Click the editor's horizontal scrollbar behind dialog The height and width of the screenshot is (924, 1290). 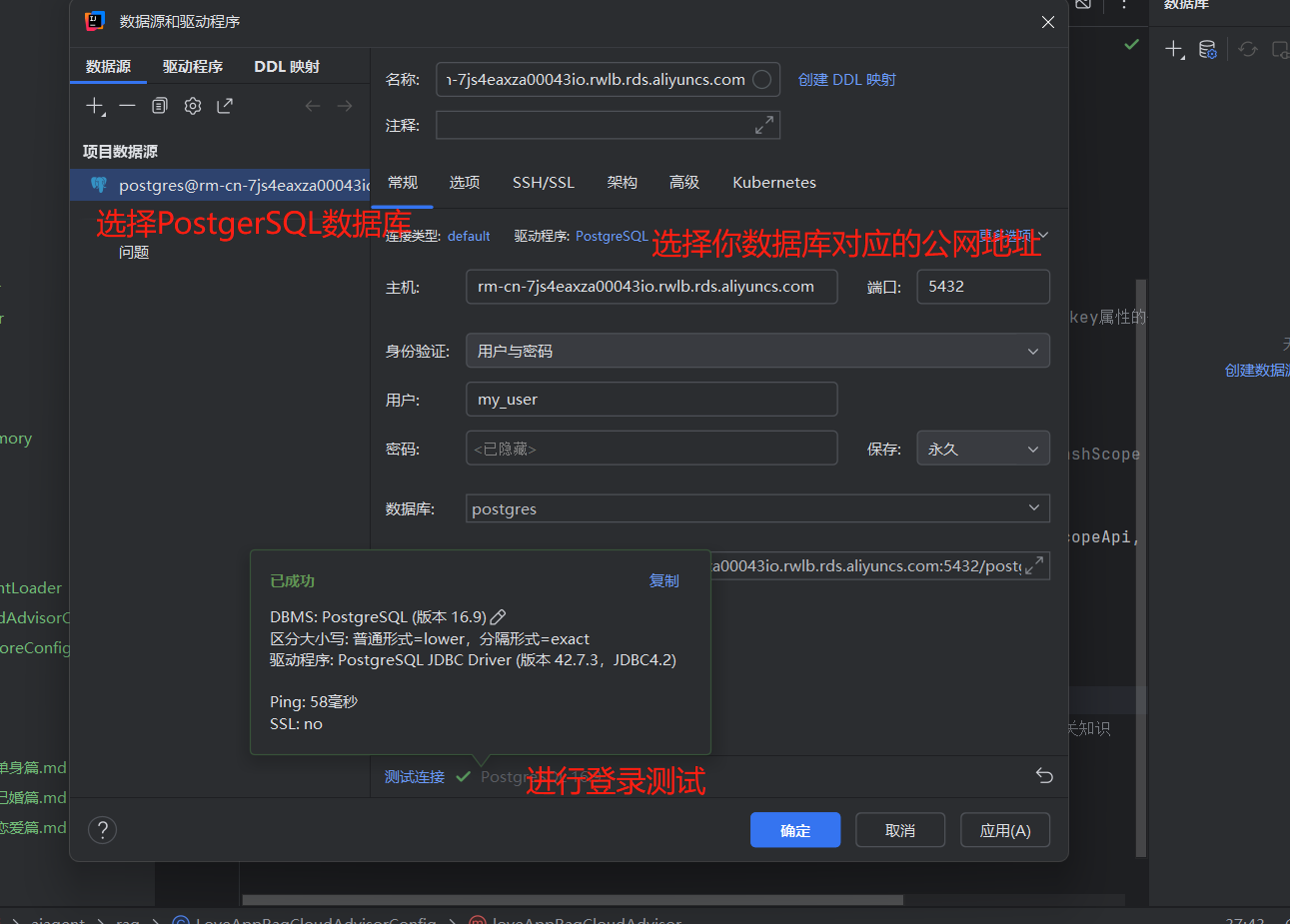[573, 900]
